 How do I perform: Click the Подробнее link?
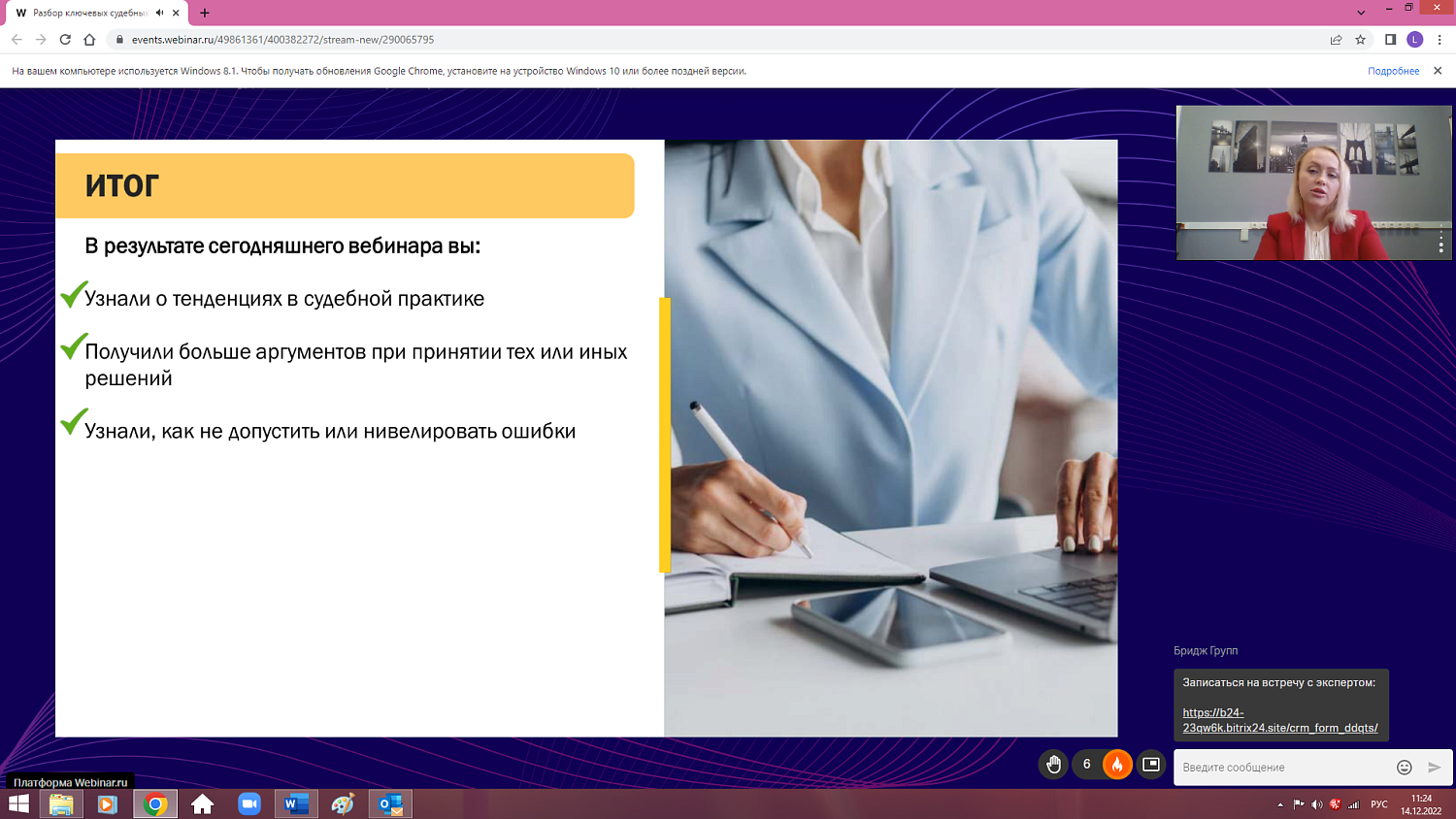[1393, 71]
